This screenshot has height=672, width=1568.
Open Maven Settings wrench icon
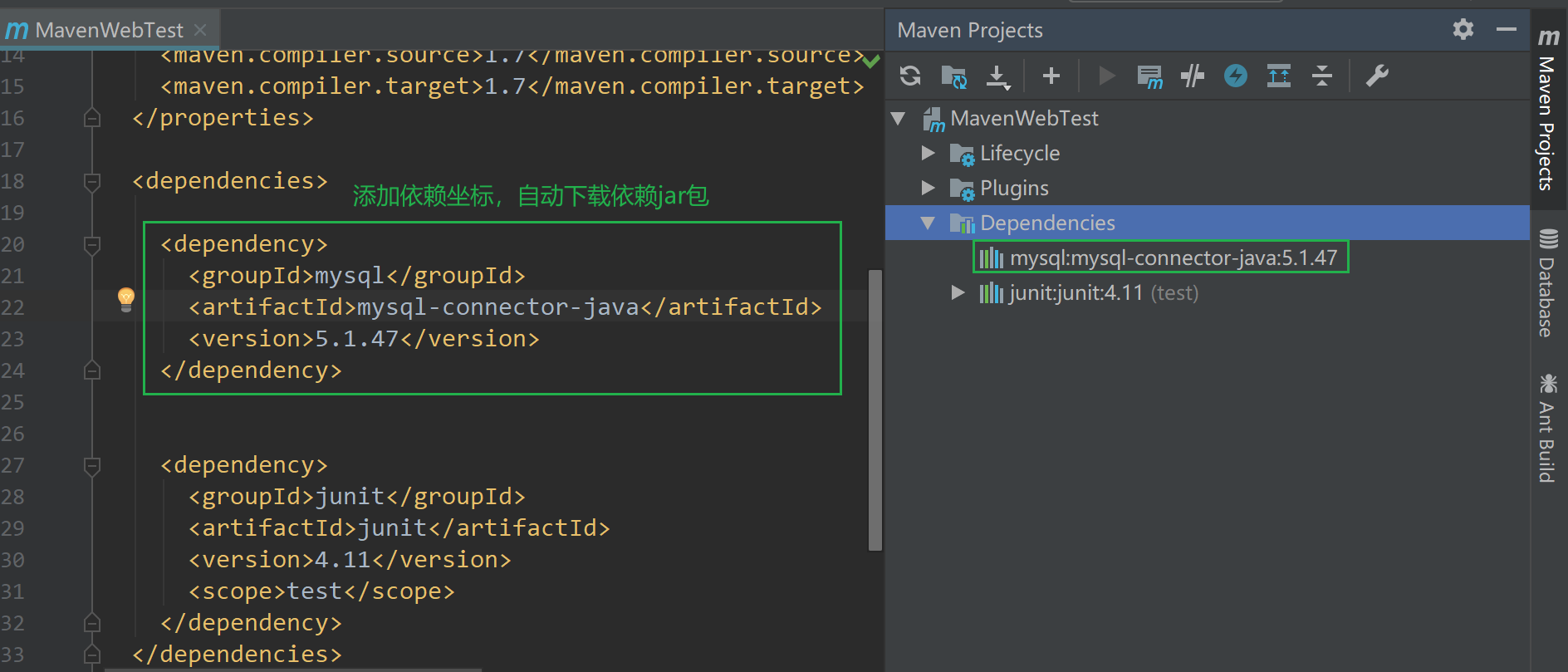[x=1377, y=76]
